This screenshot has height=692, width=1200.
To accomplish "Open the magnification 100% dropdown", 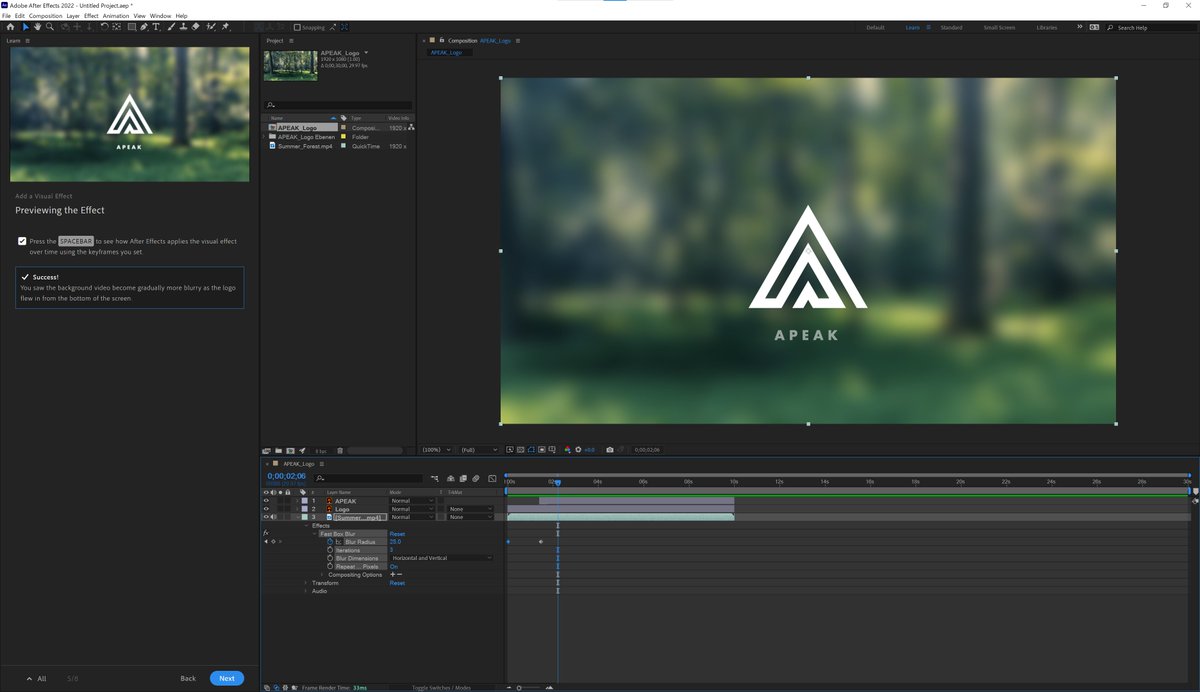I will [436, 450].
